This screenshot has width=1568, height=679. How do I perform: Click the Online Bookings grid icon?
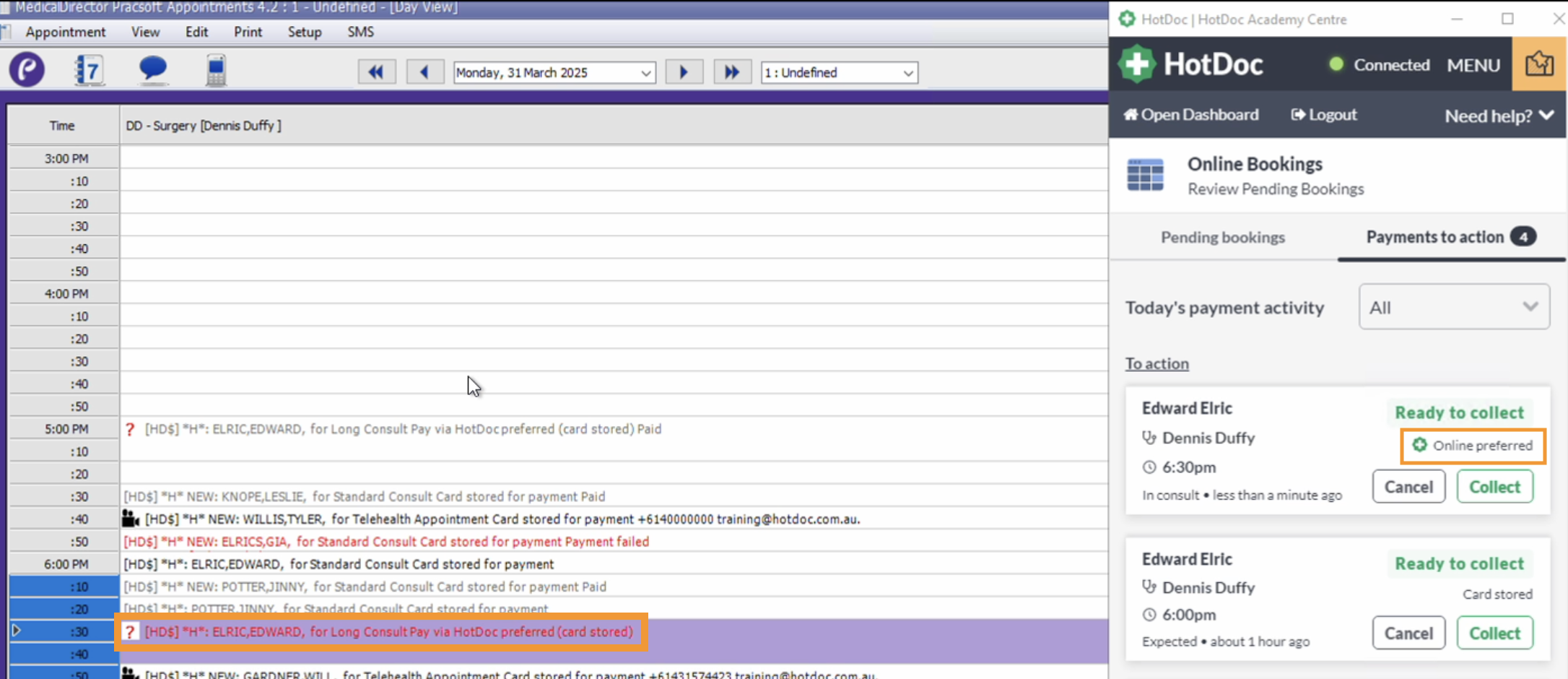1145,176
